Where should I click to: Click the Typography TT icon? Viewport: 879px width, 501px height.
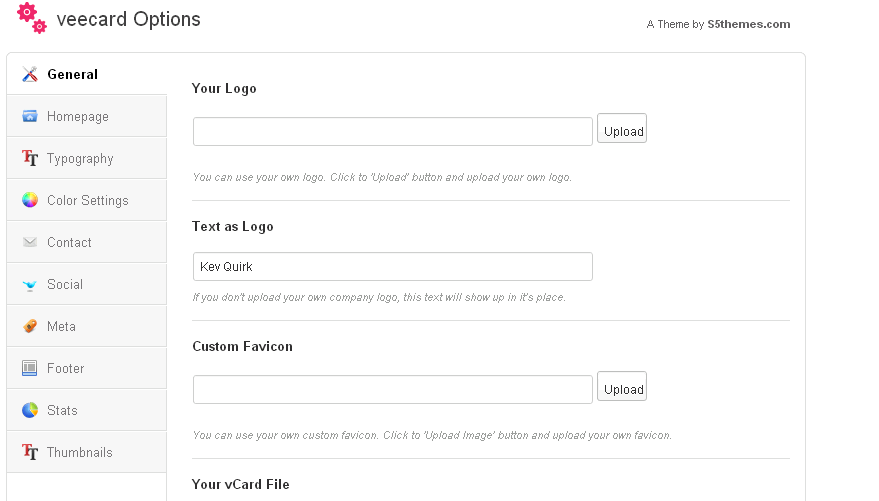(29, 158)
